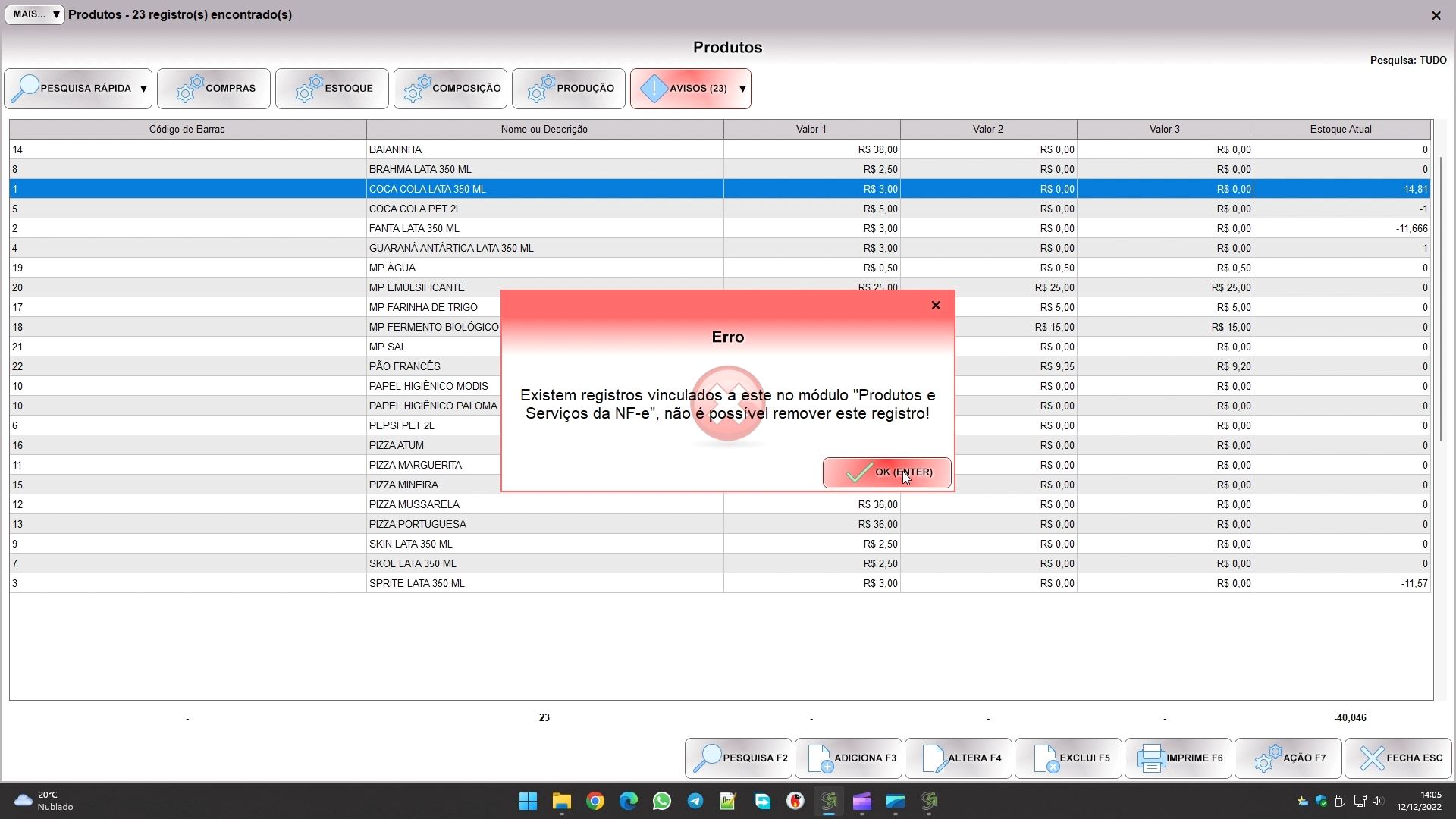Click the Produção toolbar button
This screenshot has height=819, width=1456.
pyautogui.click(x=569, y=89)
